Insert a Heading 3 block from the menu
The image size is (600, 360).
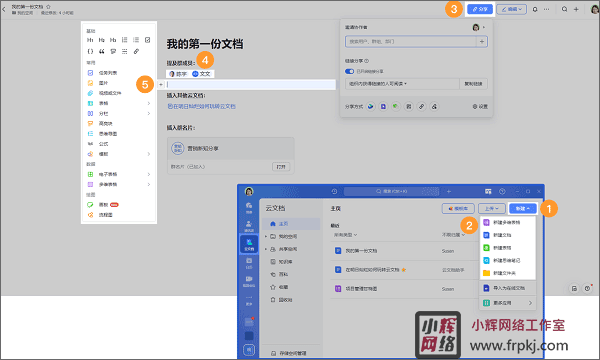click(x=113, y=40)
